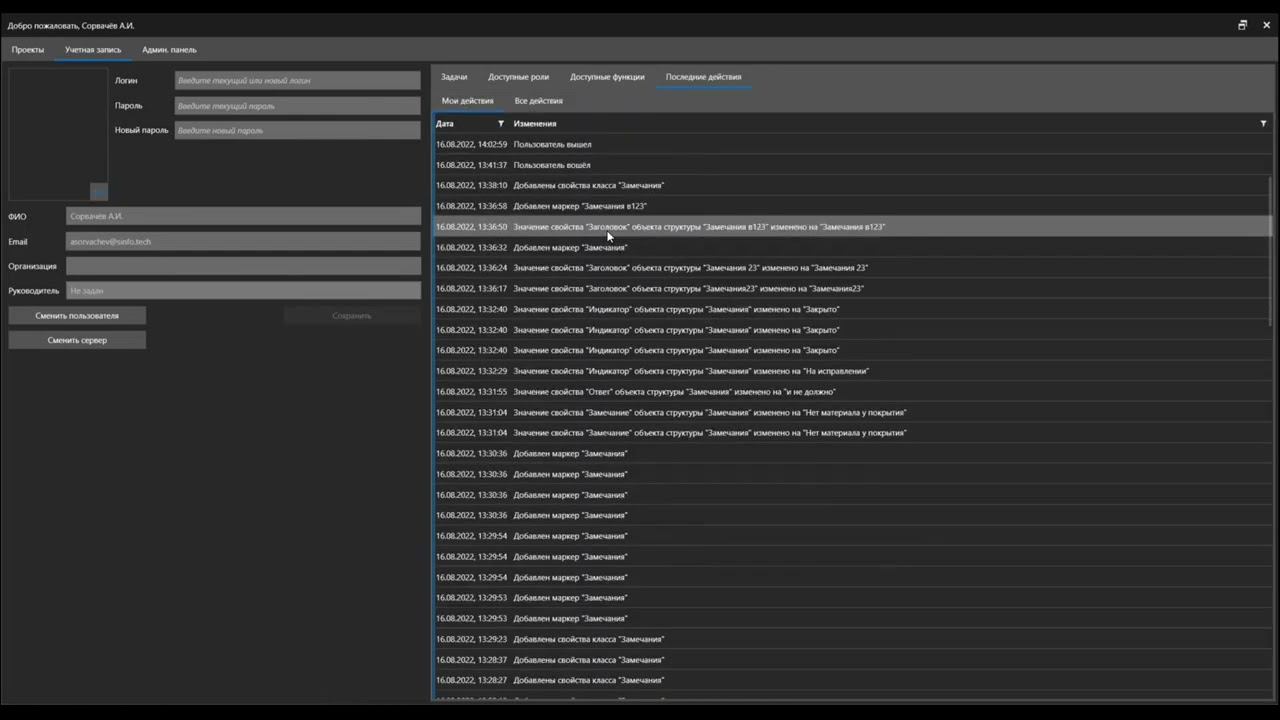Select the Мои действия sub-tab

coord(467,101)
